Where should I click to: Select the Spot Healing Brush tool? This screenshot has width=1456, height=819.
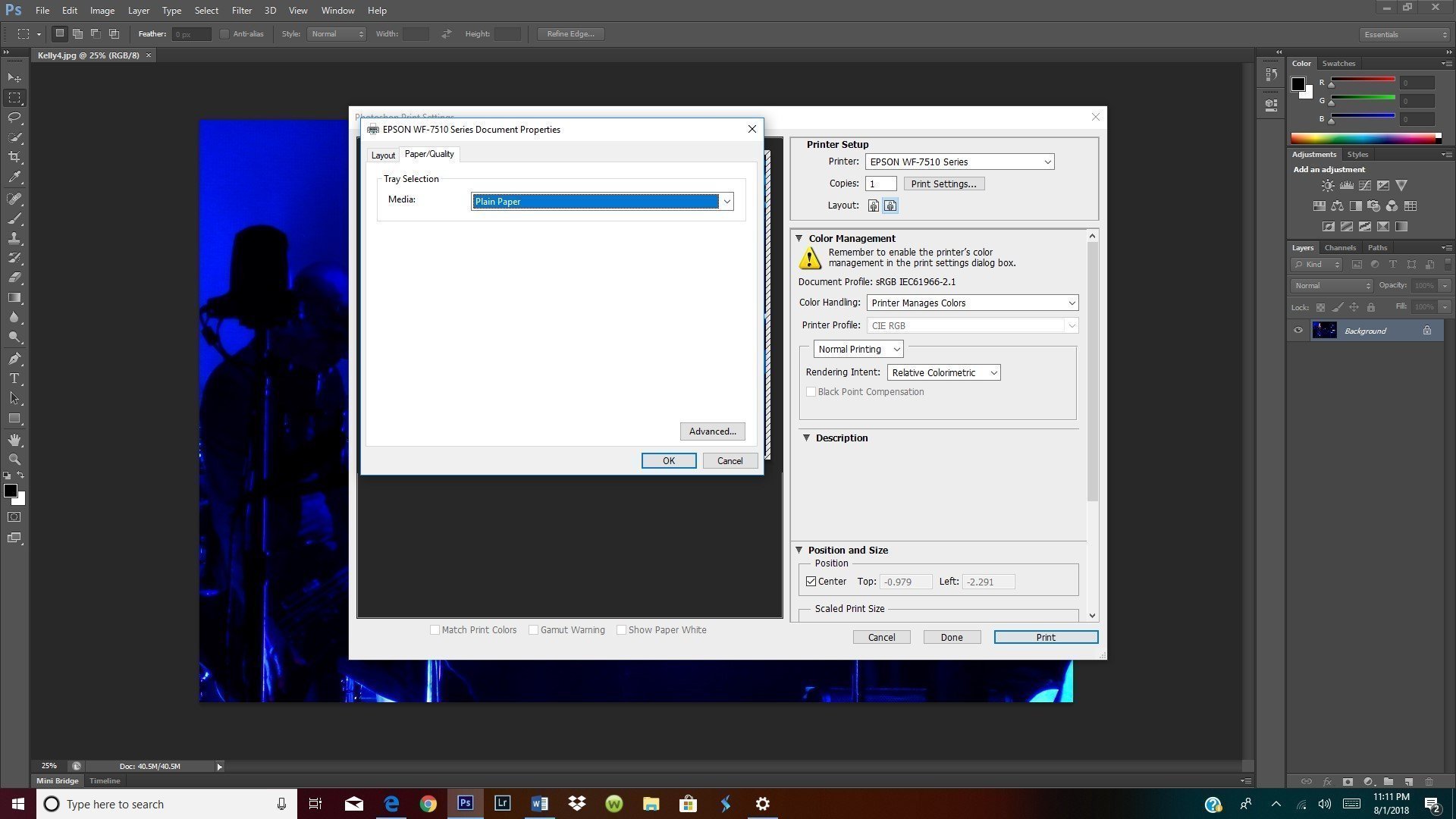pyautogui.click(x=14, y=199)
